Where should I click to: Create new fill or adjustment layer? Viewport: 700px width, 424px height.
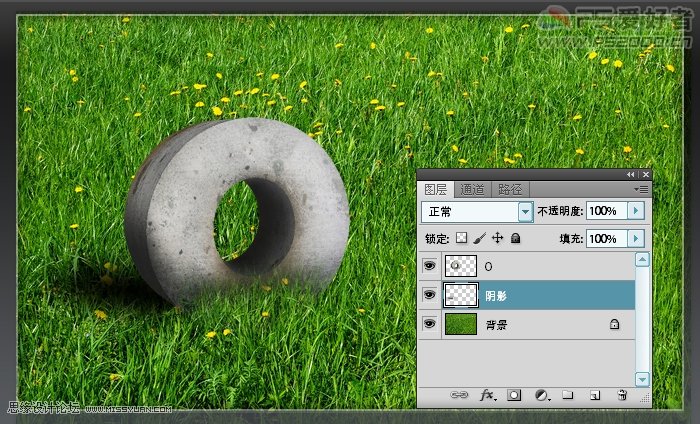[542, 395]
